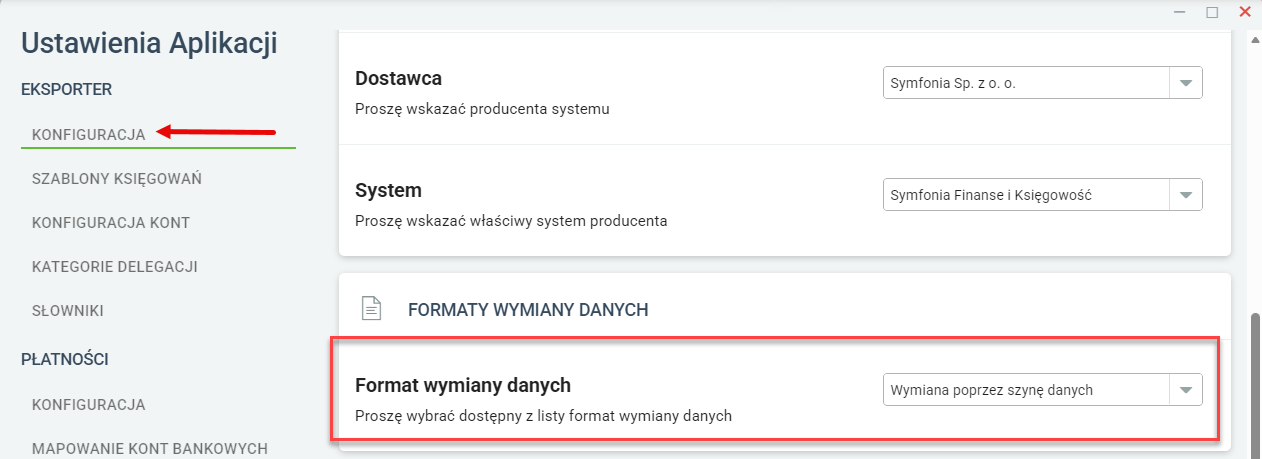Expand the System dropdown arrow
Image resolution: width=1262 pixels, height=459 pixels.
click(1186, 195)
